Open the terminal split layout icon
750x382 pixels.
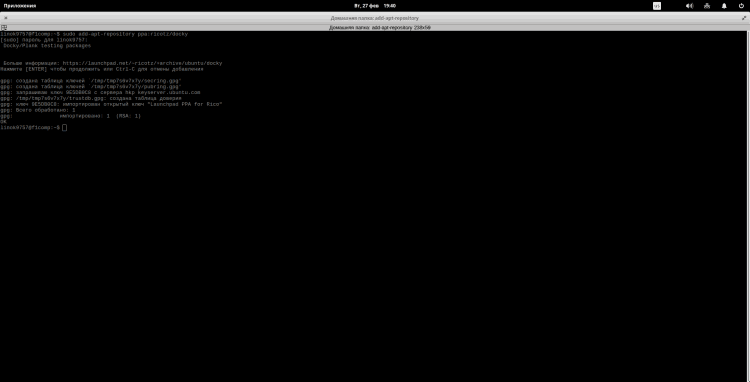[x=4, y=28]
